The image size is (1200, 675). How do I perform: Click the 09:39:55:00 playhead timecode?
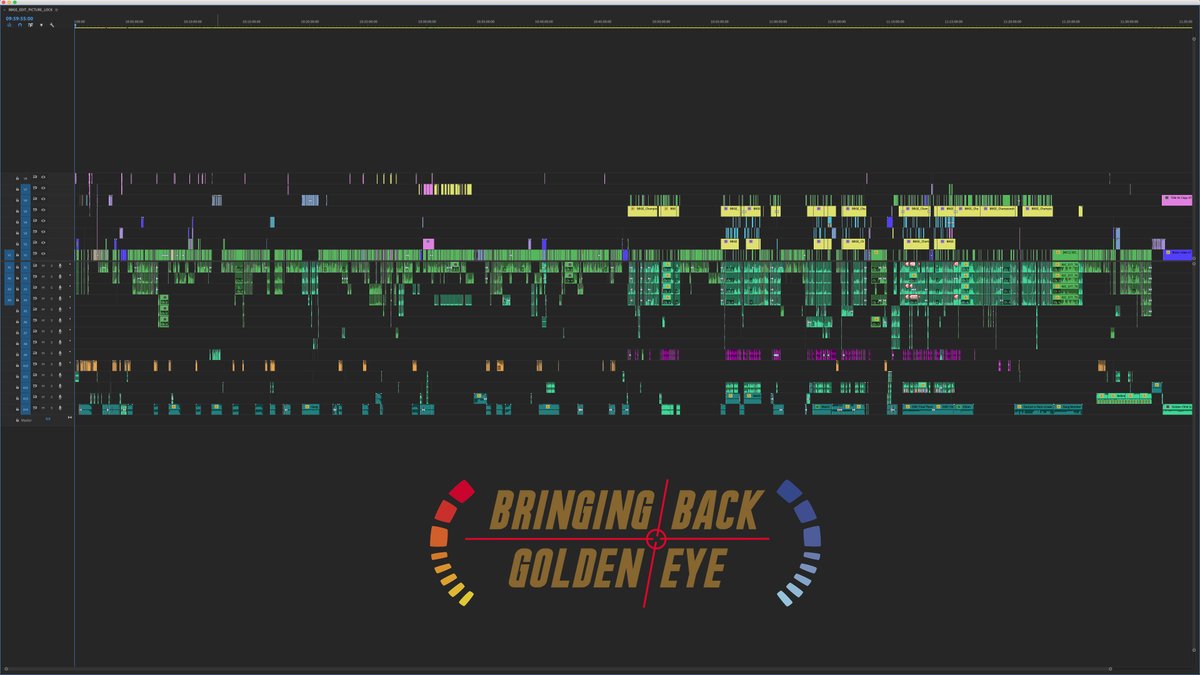(x=19, y=18)
